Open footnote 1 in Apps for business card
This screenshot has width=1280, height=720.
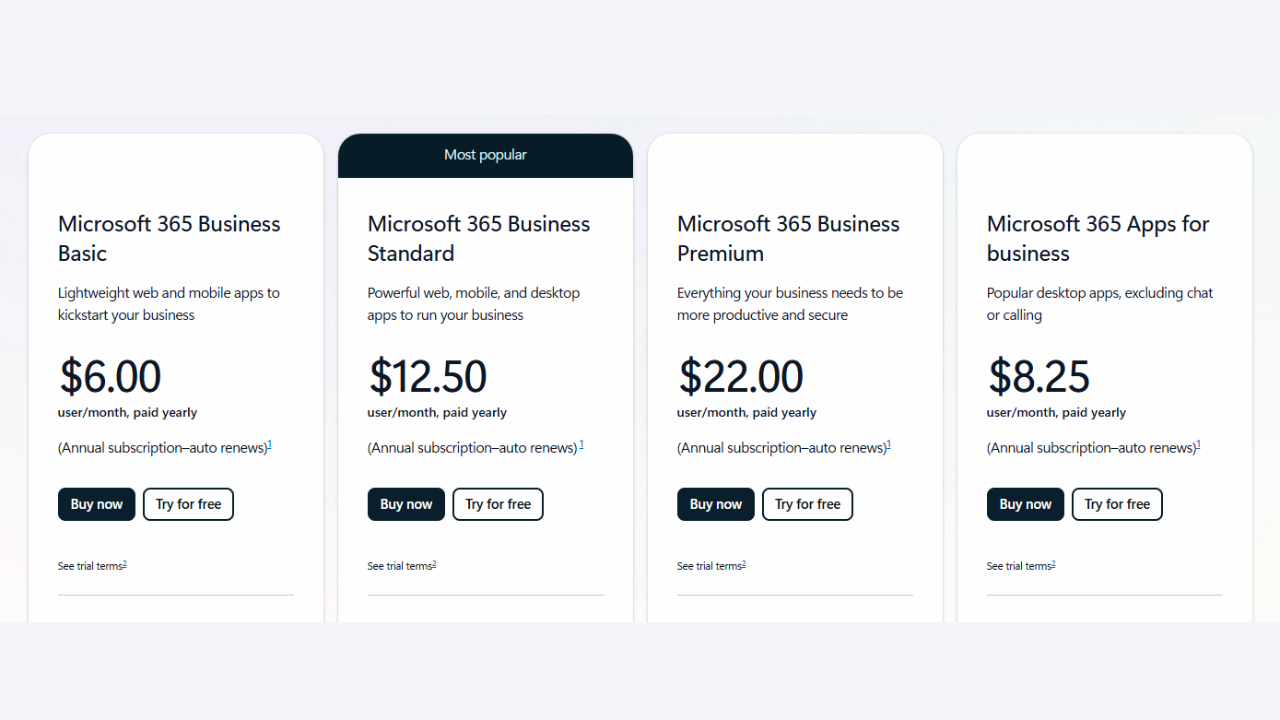[1199, 444]
